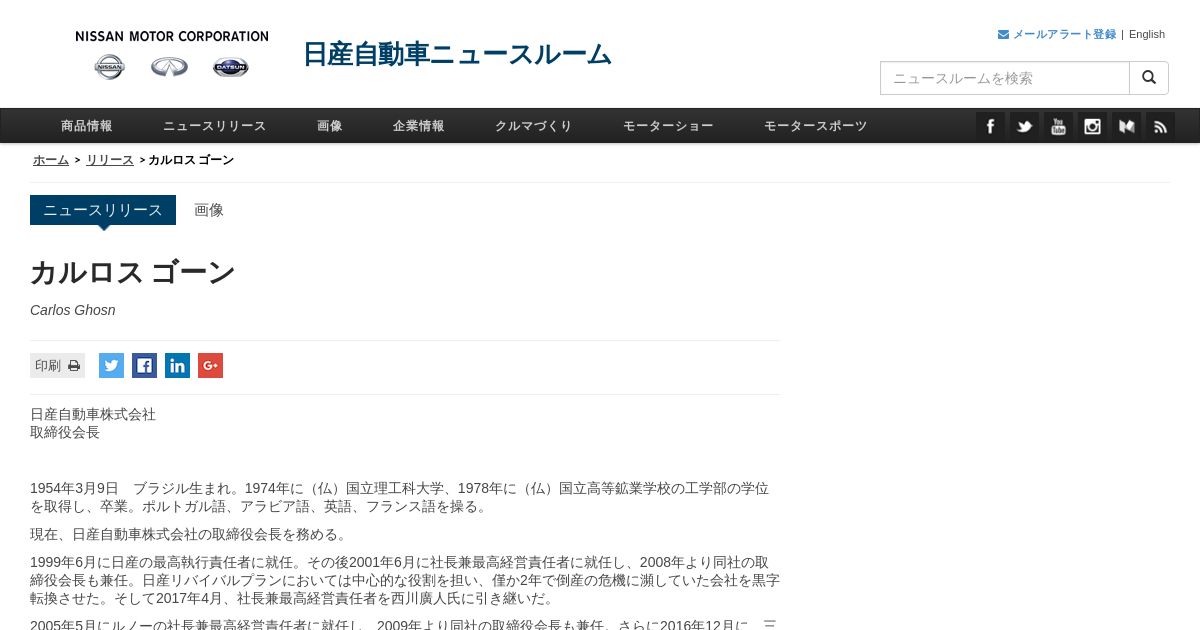The image size is (1200, 630).
Task: Click paragraph beginning 1954年3月9日
Action: point(400,497)
